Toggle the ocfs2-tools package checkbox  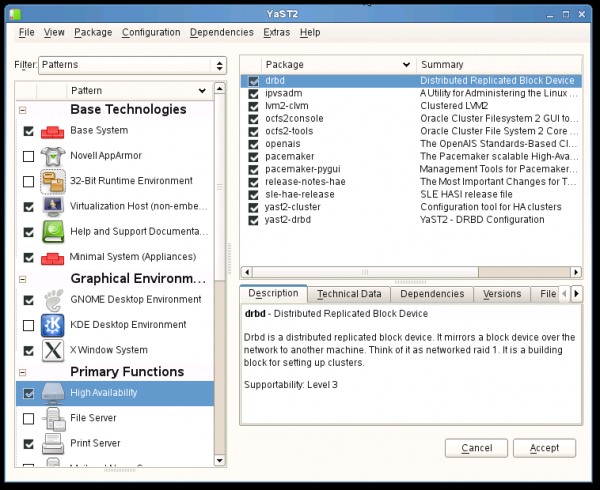pyautogui.click(x=253, y=132)
